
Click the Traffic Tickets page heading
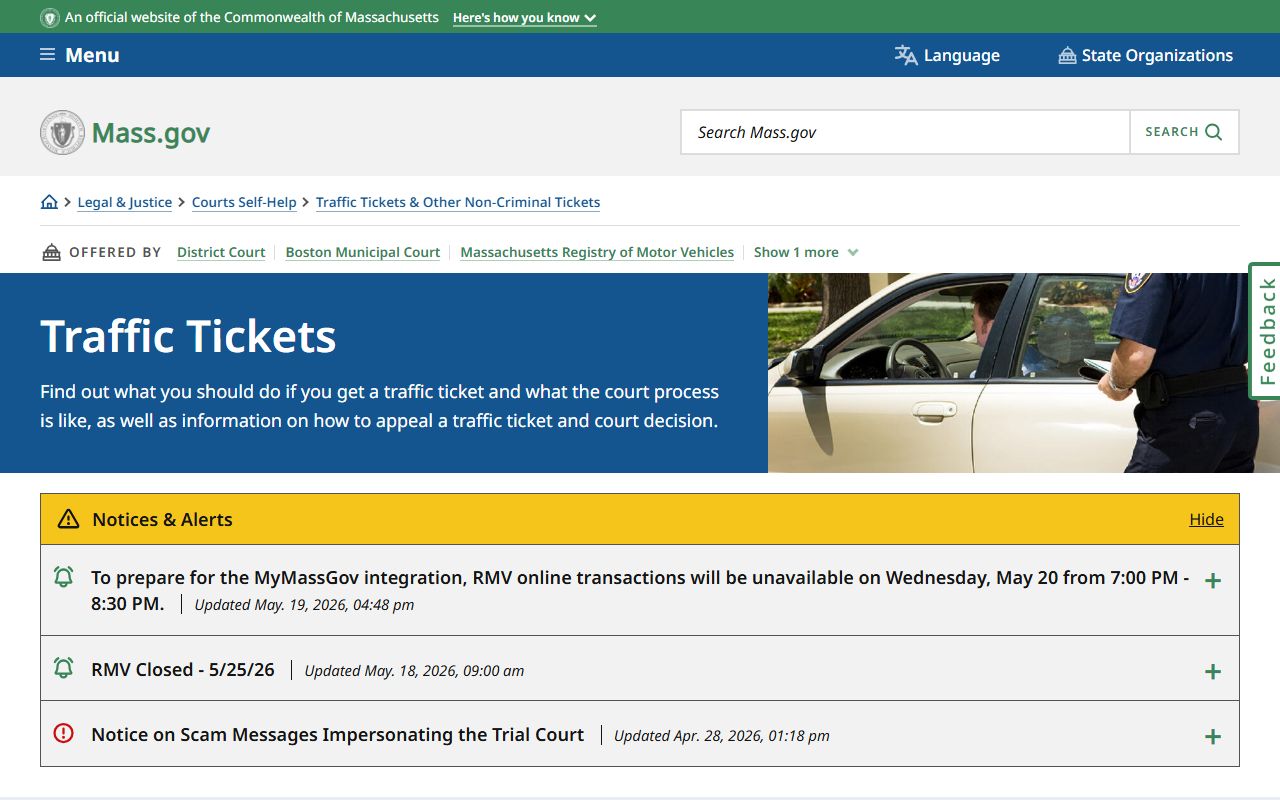click(x=188, y=336)
